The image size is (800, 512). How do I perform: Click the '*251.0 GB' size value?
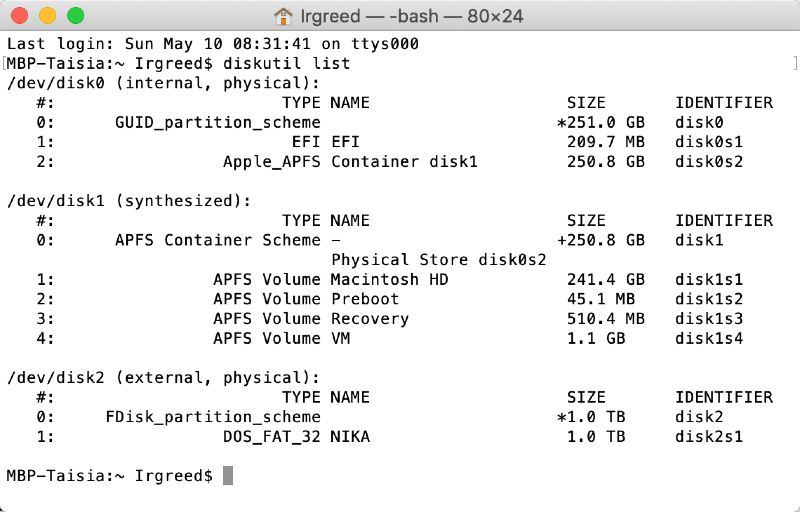click(x=601, y=122)
